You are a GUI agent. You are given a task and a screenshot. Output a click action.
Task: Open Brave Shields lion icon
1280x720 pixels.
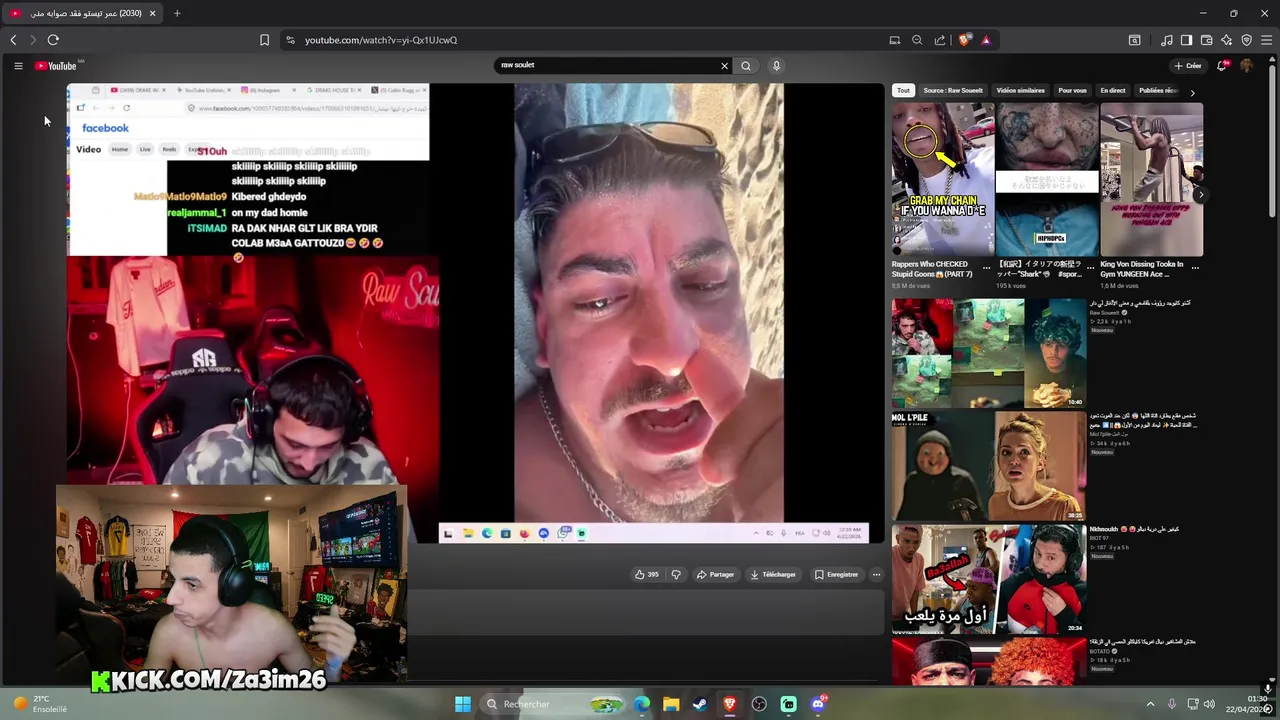(964, 40)
